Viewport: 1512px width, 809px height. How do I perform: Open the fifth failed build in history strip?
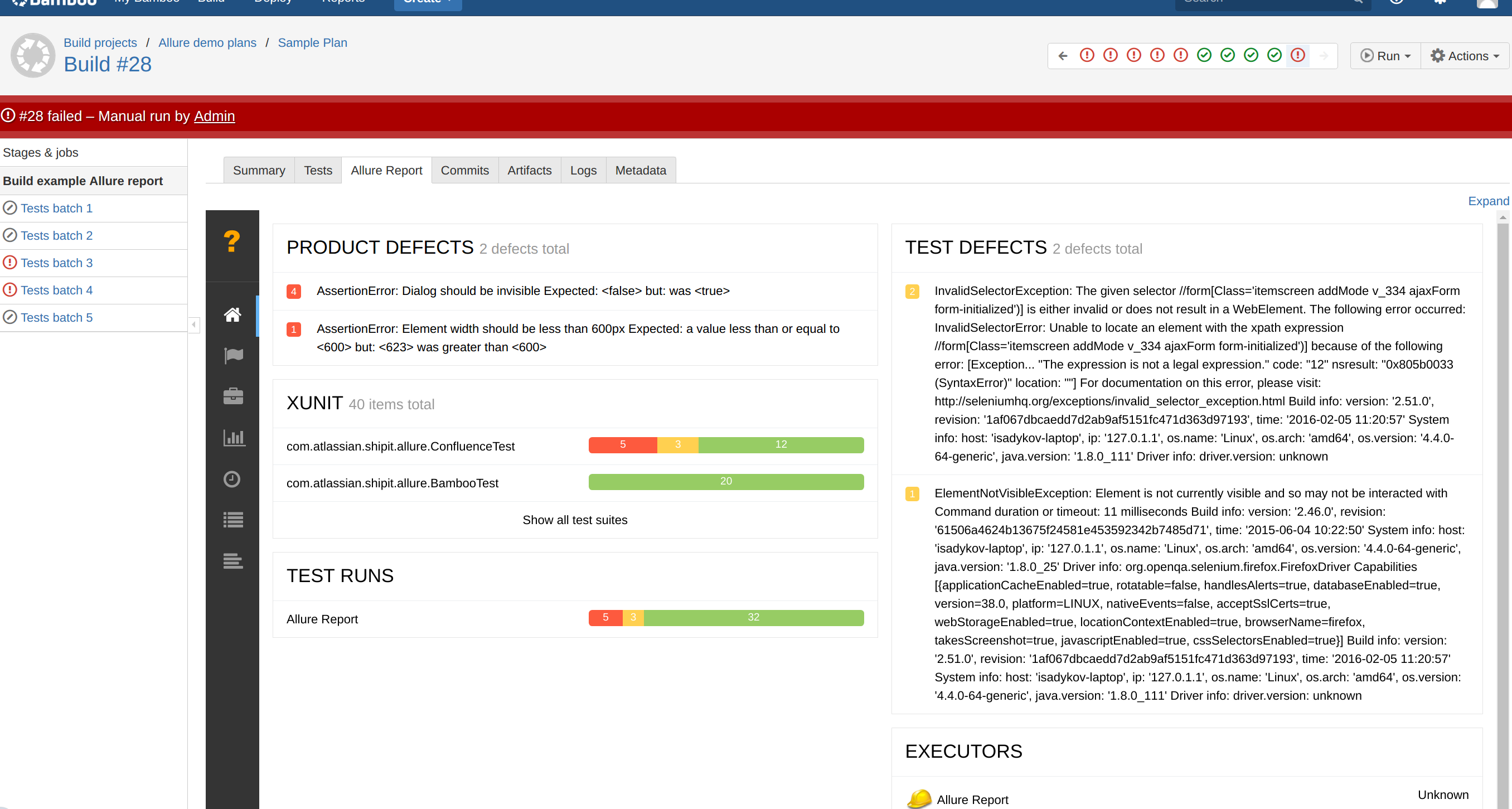tap(1181, 55)
